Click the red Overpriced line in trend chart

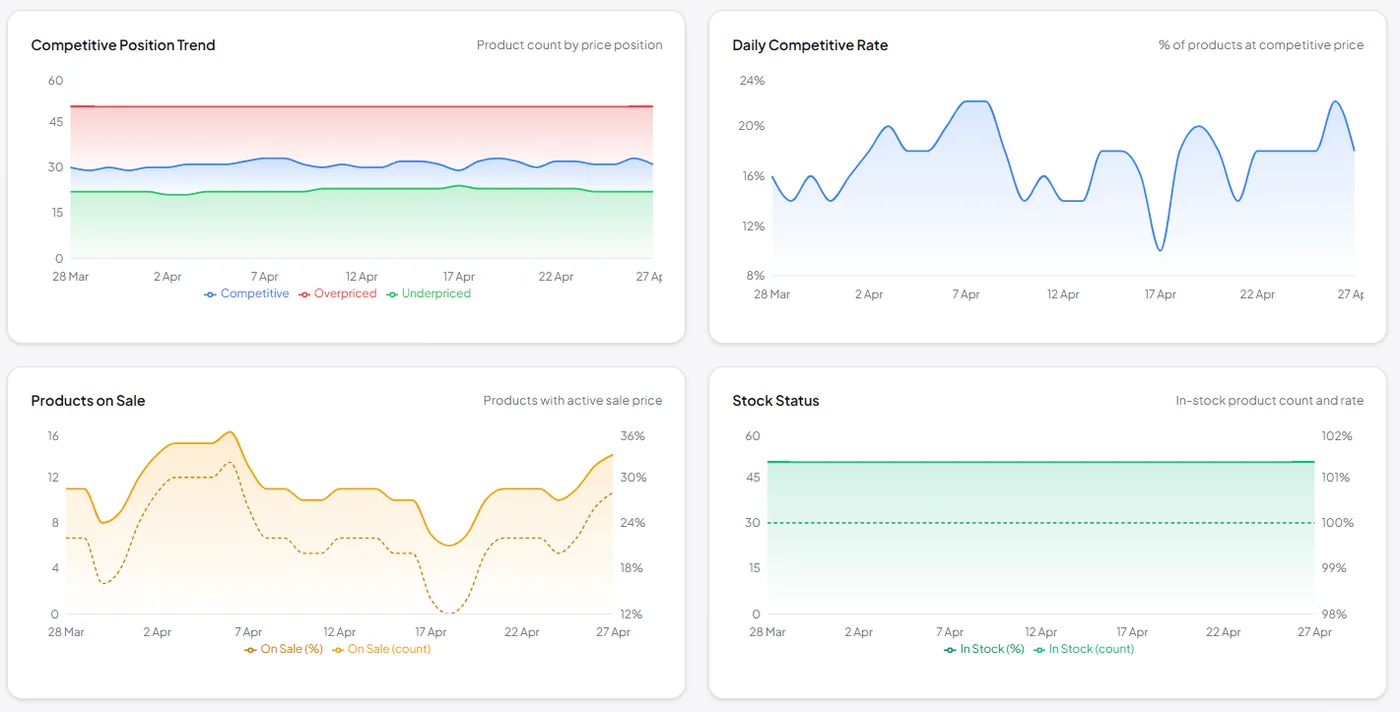[360, 106]
